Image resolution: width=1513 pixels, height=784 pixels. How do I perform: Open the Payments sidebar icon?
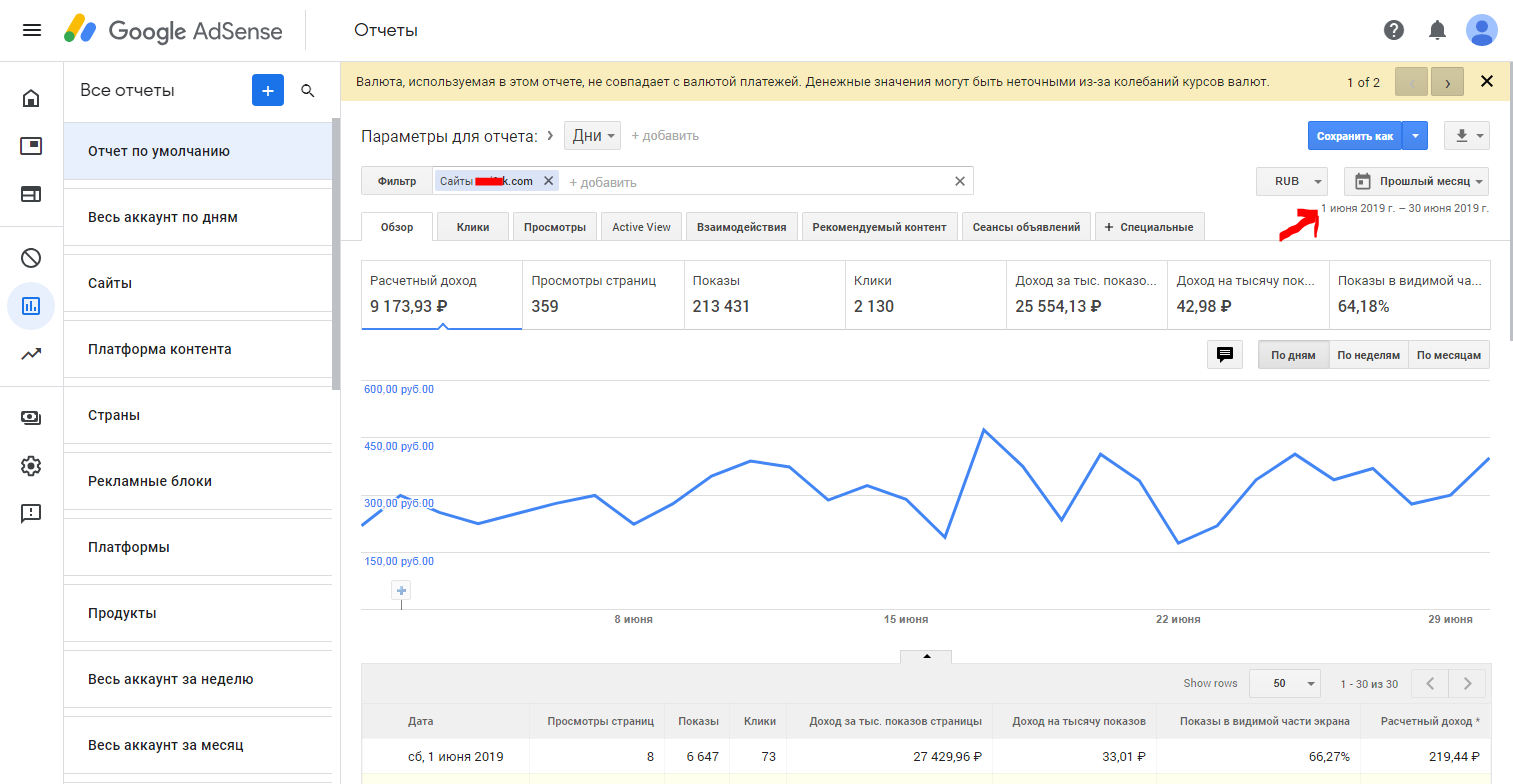click(x=31, y=418)
